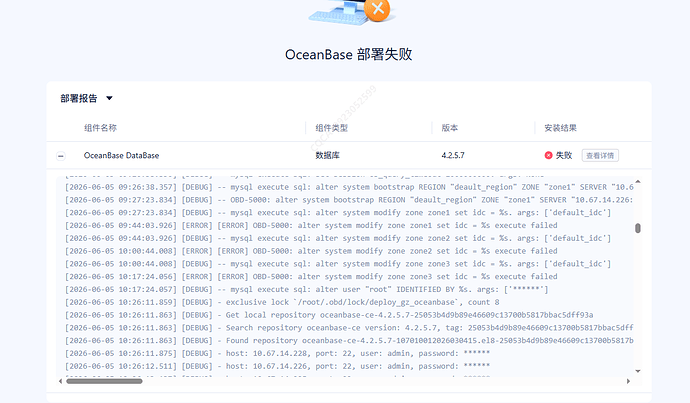Select the 09:26:38.357 bootstrap log line
Viewport: 690px width, 403px height.
pos(349,187)
